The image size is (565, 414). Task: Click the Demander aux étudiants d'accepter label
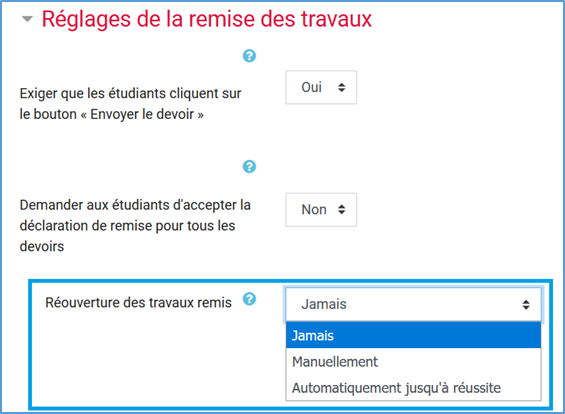(x=135, y=226)
